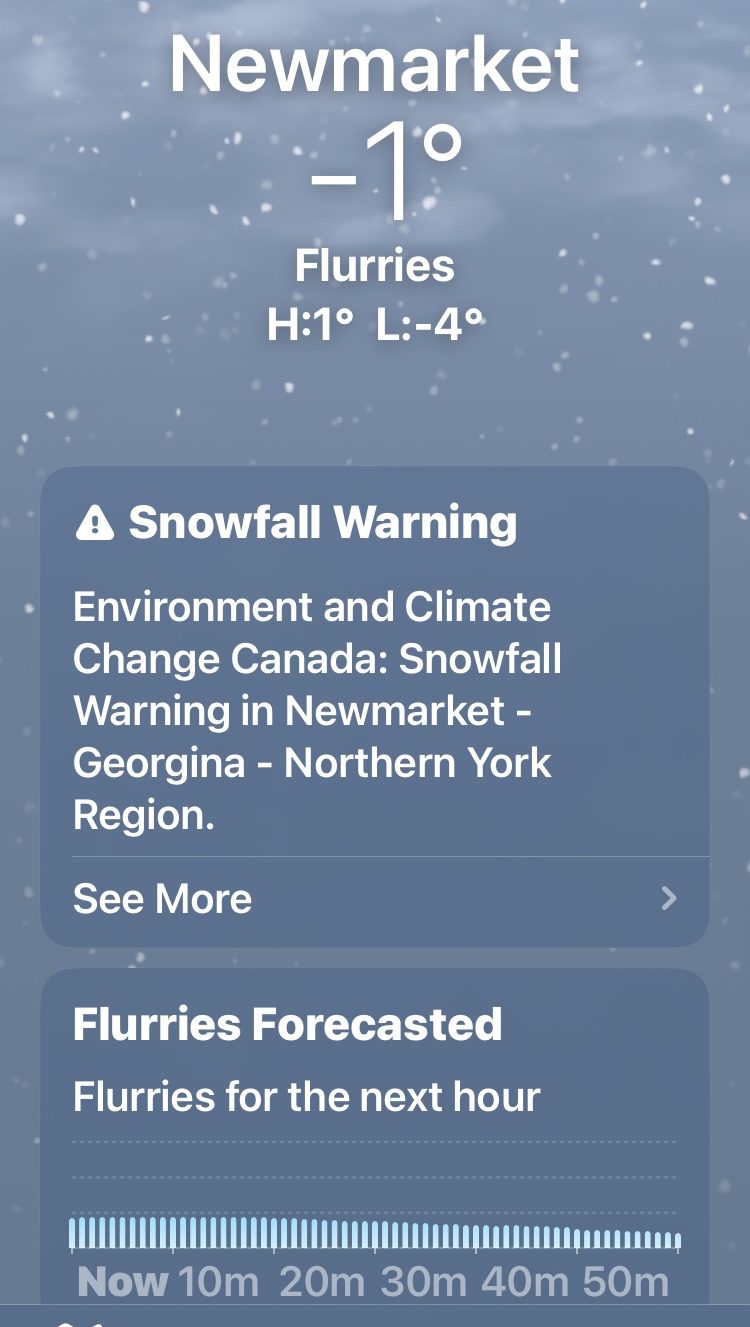Tap the H:1° high temperature
The image size is (750, 1327).
(x=311, y=323)
